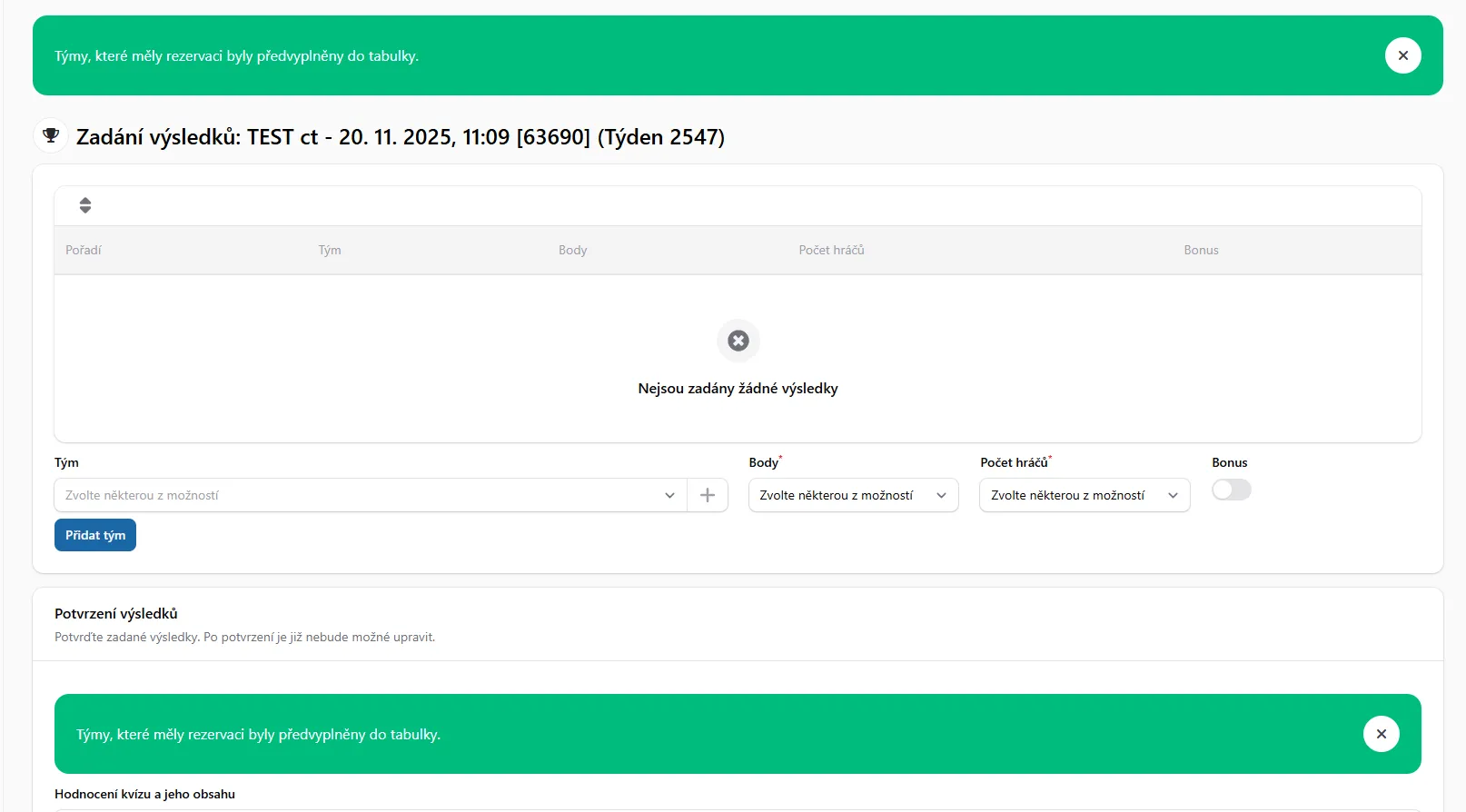Click the Tým column header in the table

(x=330, y=250)
